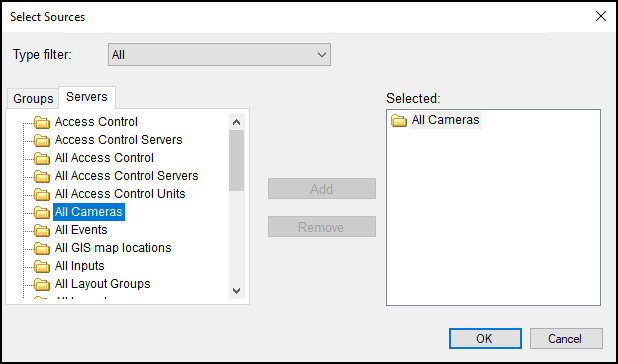Click the All Access Control folder icon
The image size is (618, 364).
tap(42, 158)
